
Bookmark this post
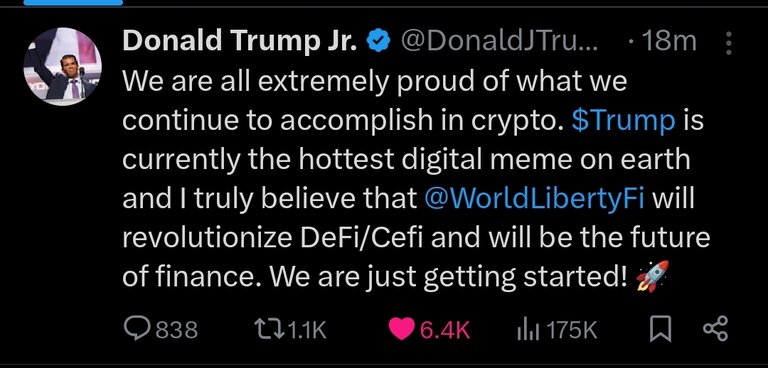(660, 329)
